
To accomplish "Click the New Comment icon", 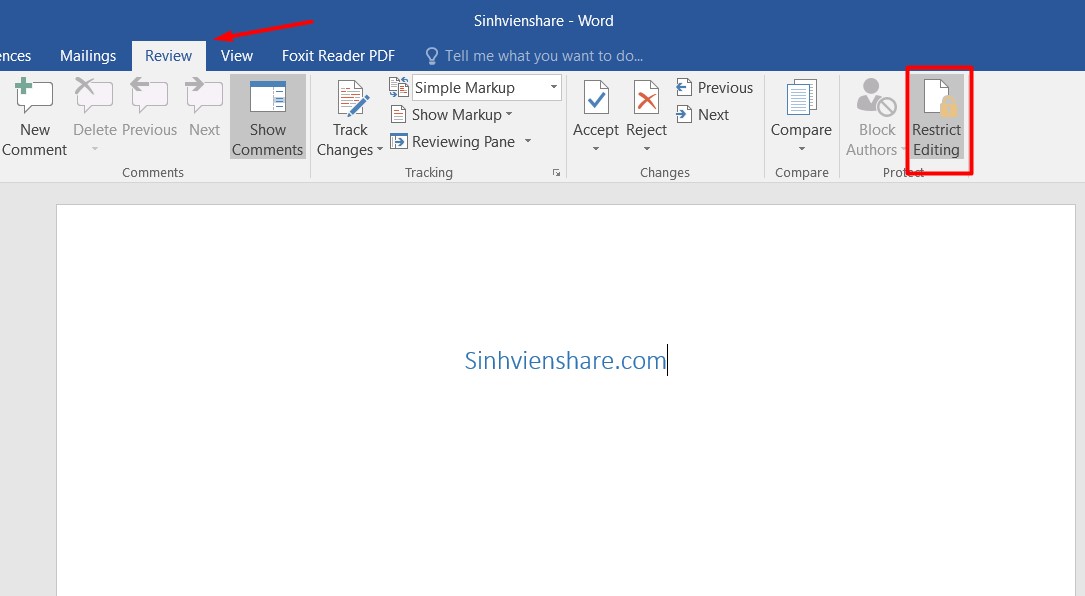I will pyautogui.click(x=34, y=100).
